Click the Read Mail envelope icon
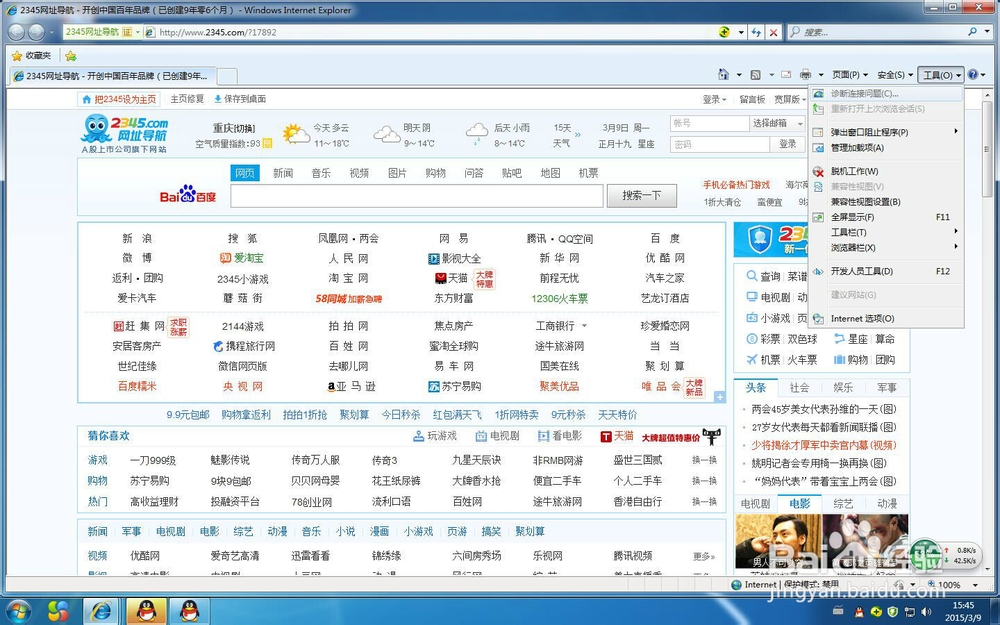 [x=786, y=75]
